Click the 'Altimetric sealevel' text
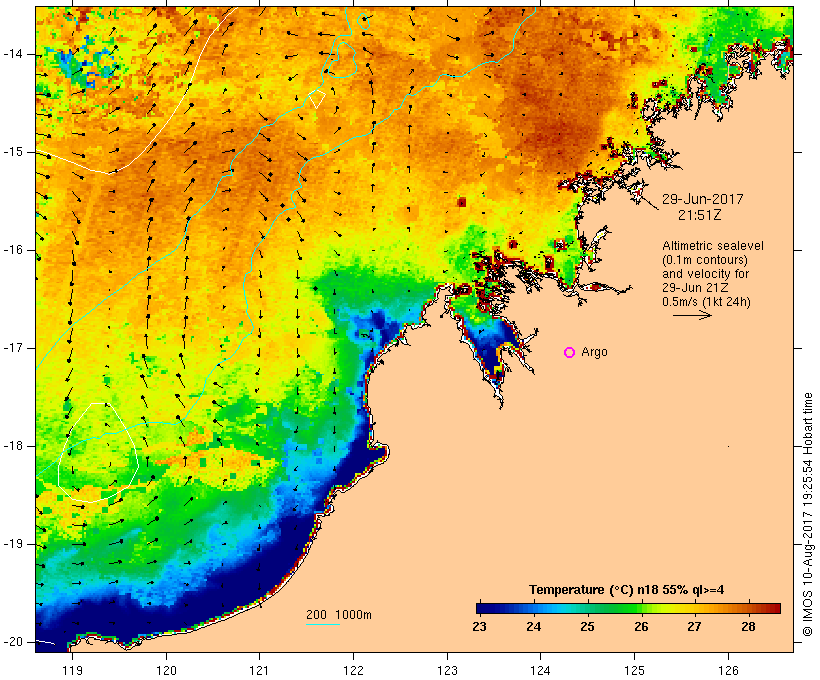Image resolution: width=820 pixels, height=680 pixels. [x=713, y=245]
